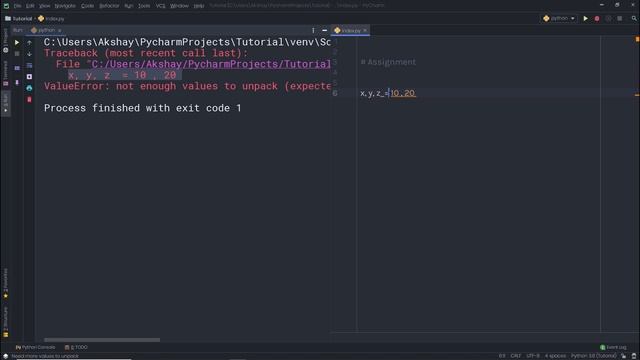The width and height of the screenshot is (640, 360).
Task: Click the Run panel stop square
Action: click(17, 54)
